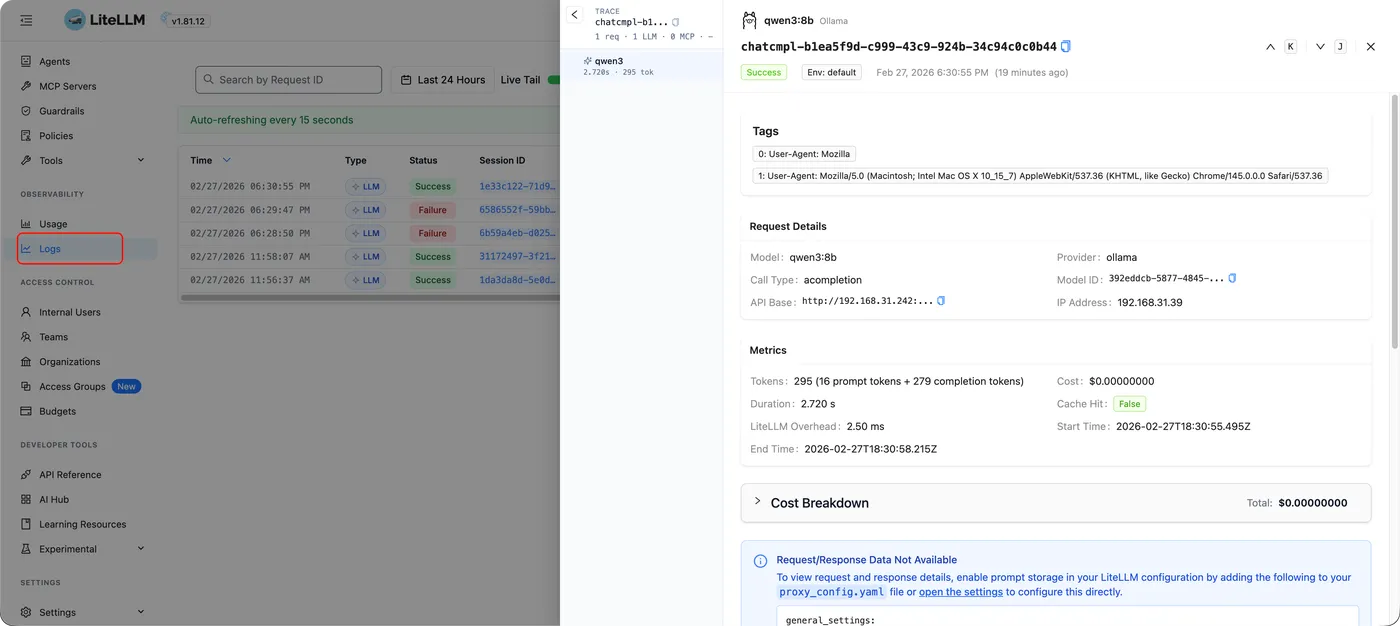Image resolution: width=1400 pixels, height=626 pixels.
Task: Toggle the Live Tail switch
Action: click(553, 80)
